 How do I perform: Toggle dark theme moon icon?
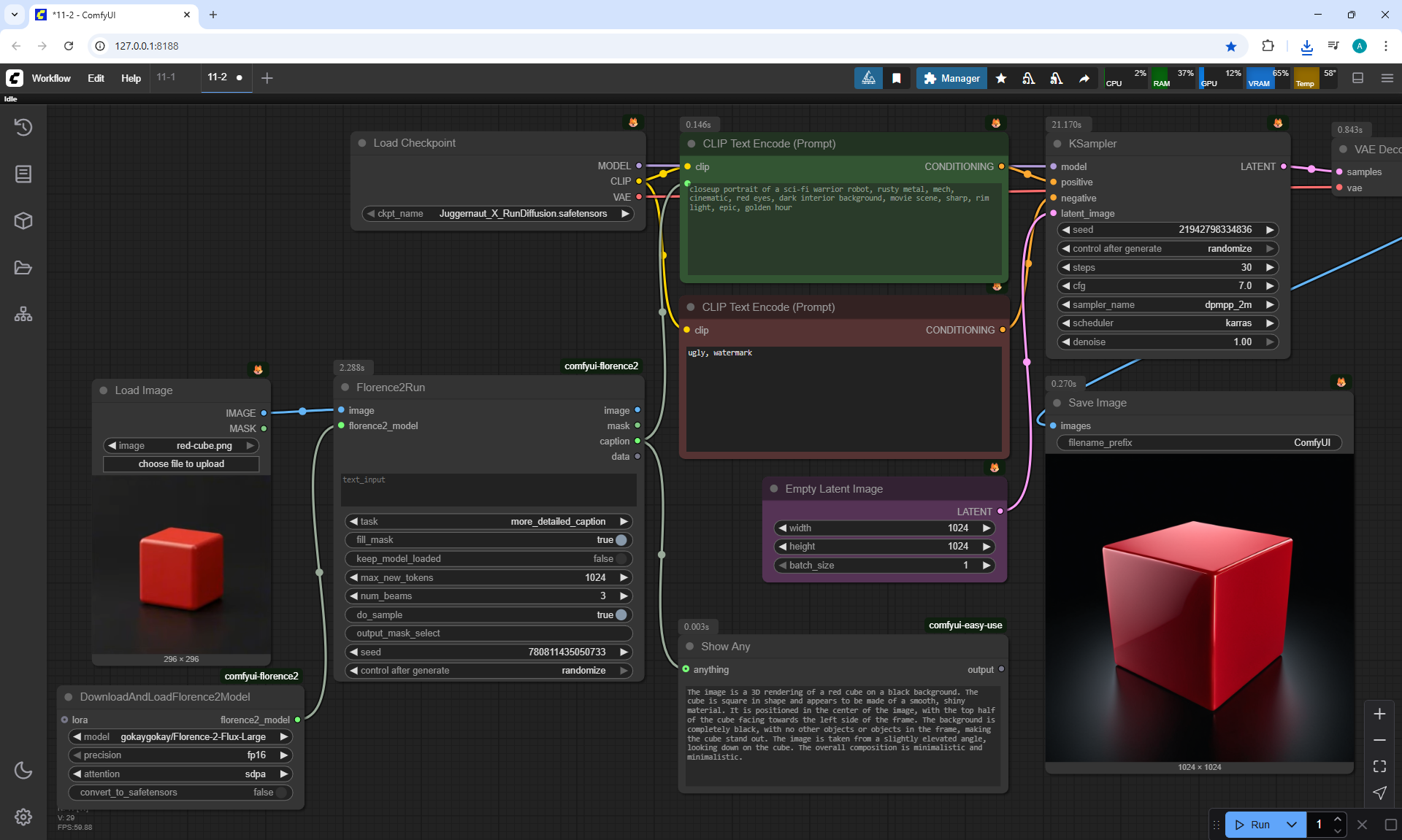click(23, 770)
